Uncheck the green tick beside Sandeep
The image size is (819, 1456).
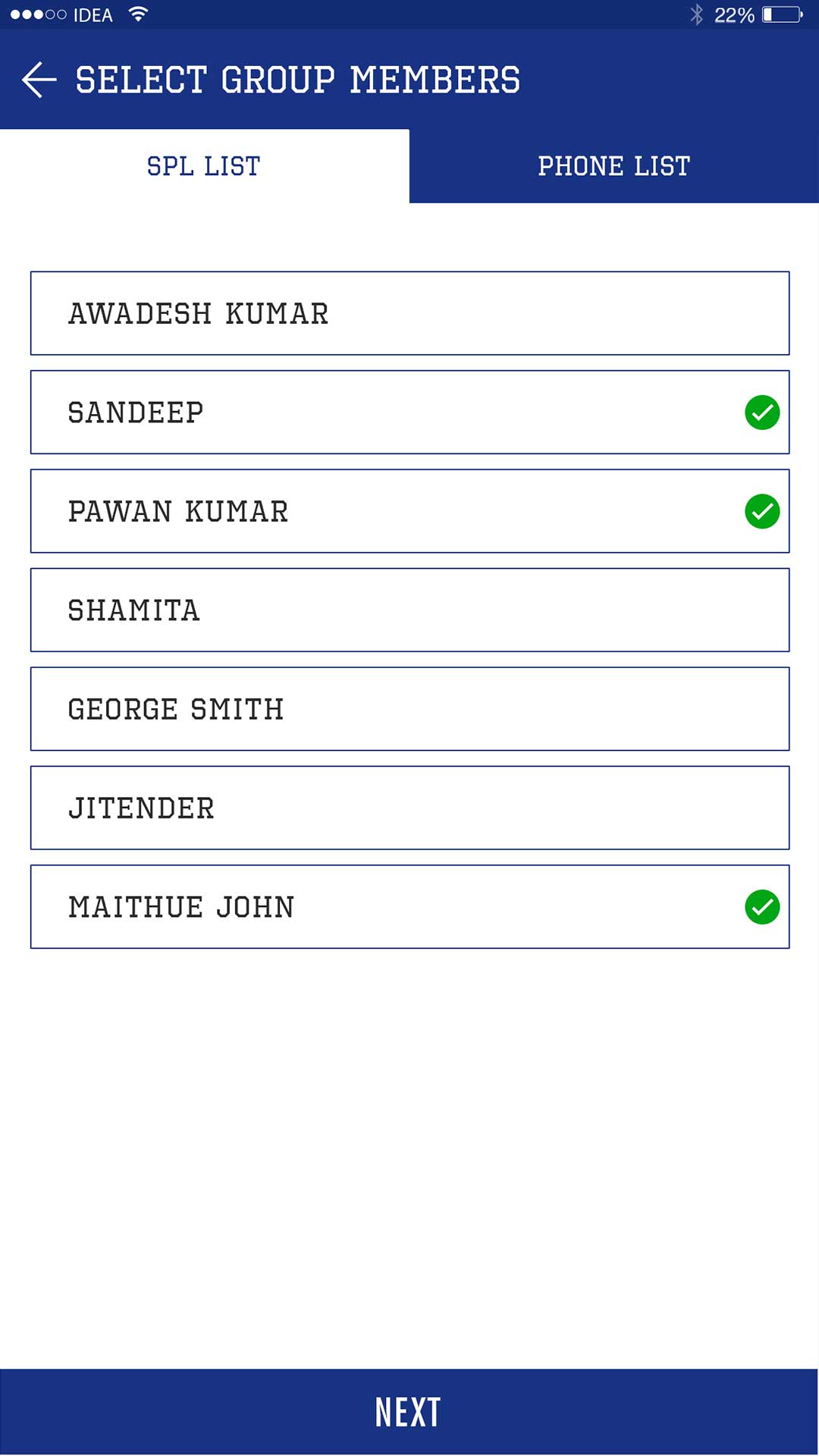[x=762, y=413]
